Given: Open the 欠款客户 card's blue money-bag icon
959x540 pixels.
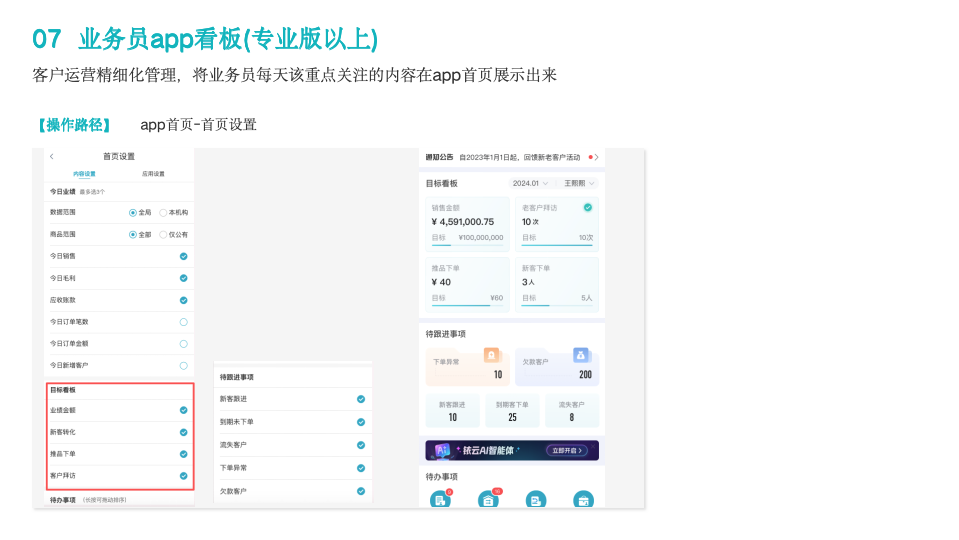Looking at the screenshot, I should (580, 355).
